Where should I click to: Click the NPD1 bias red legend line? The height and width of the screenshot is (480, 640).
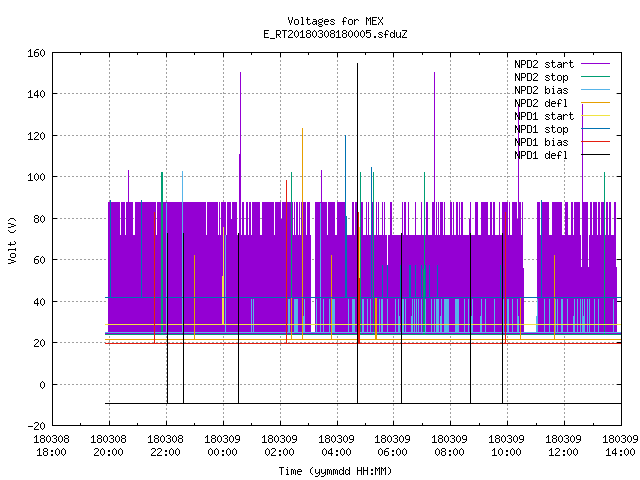click(595, 142)
